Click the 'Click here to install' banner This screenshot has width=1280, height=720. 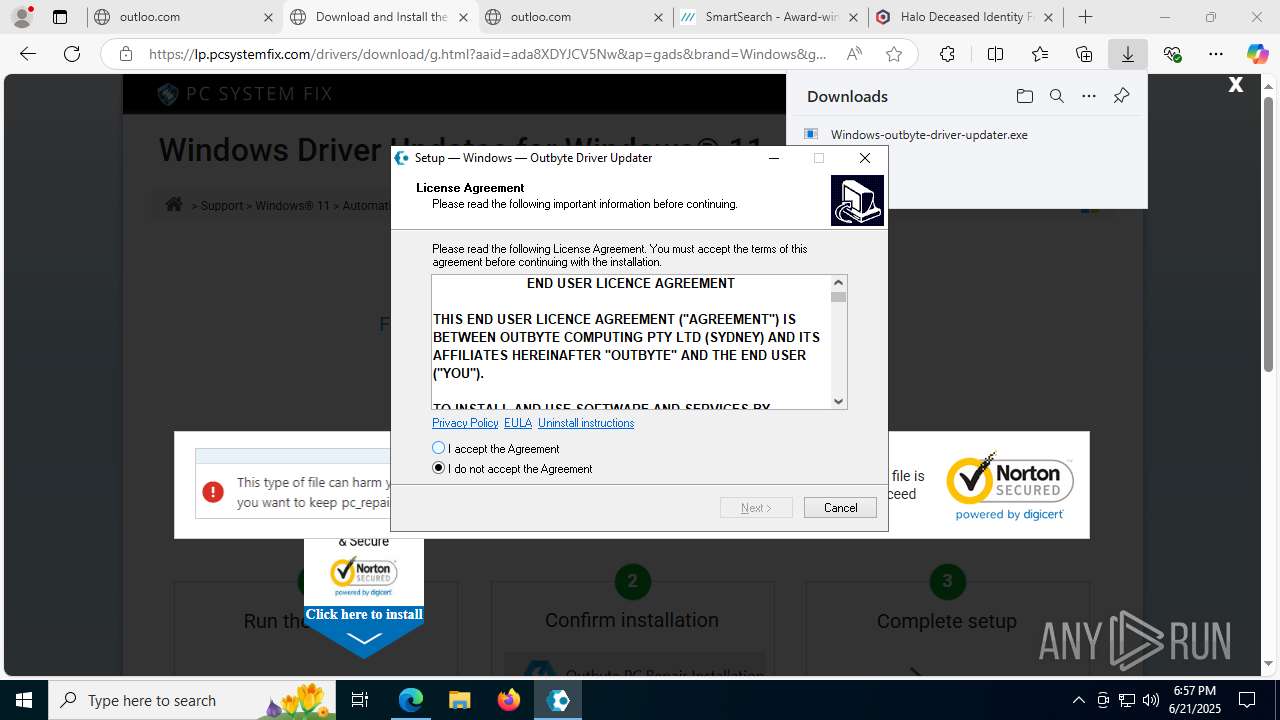coord(364,614)
